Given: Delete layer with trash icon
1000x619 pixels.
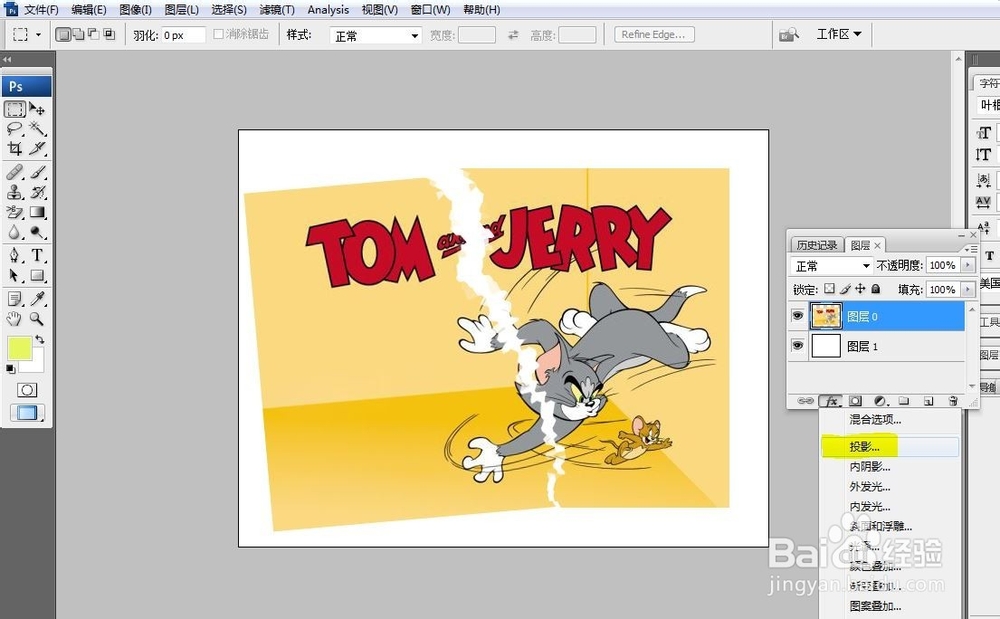Looking at the screenshot, I should (953, 401).
